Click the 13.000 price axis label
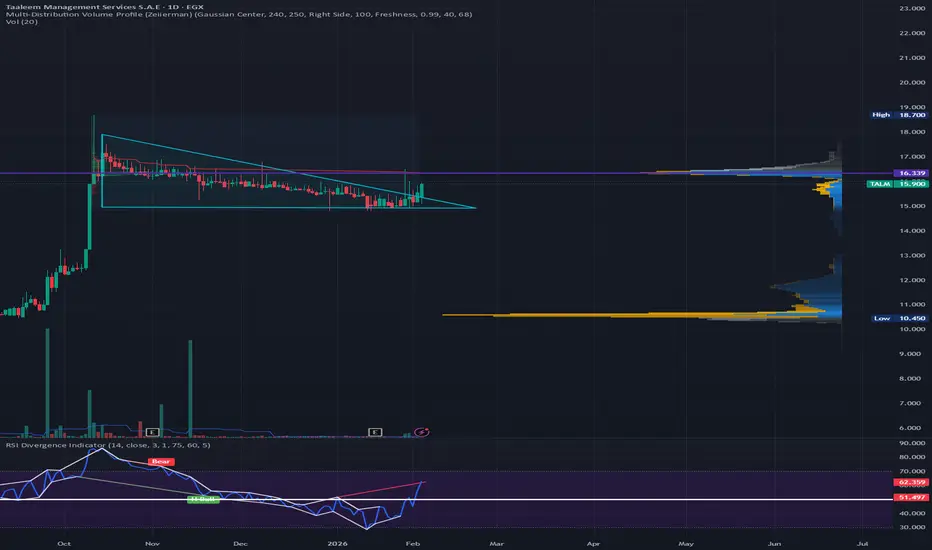This screenshot has width=932, height=550. point(912,256)
